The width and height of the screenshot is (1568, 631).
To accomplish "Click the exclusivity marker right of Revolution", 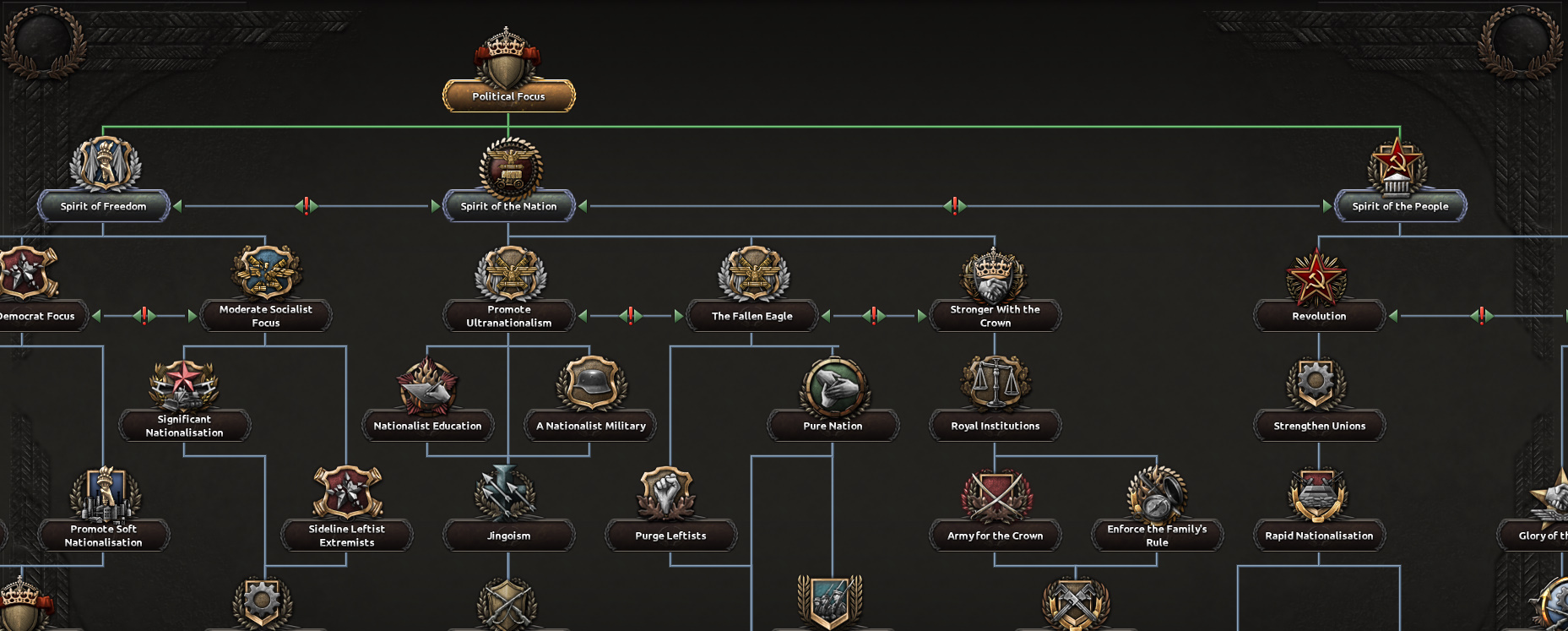I will click(x=1482, y=316).
